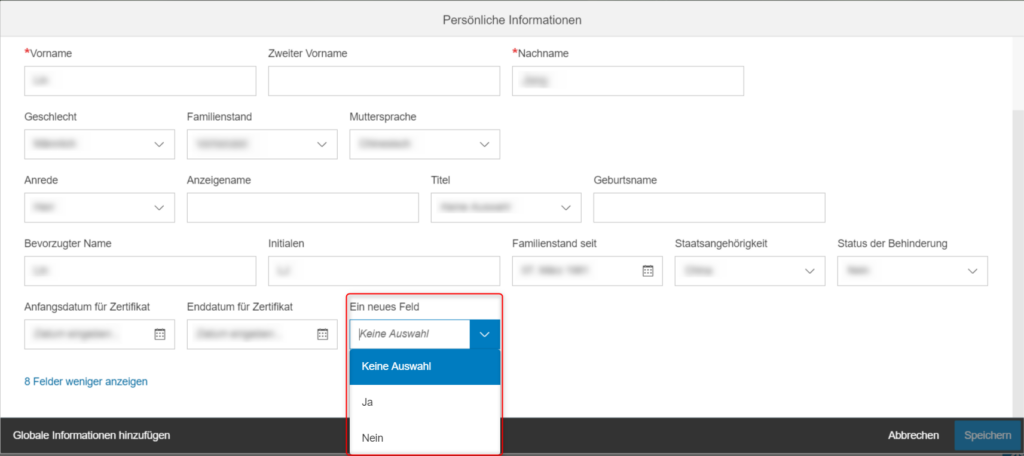Open the Anrede dropdown

point(159,208)
